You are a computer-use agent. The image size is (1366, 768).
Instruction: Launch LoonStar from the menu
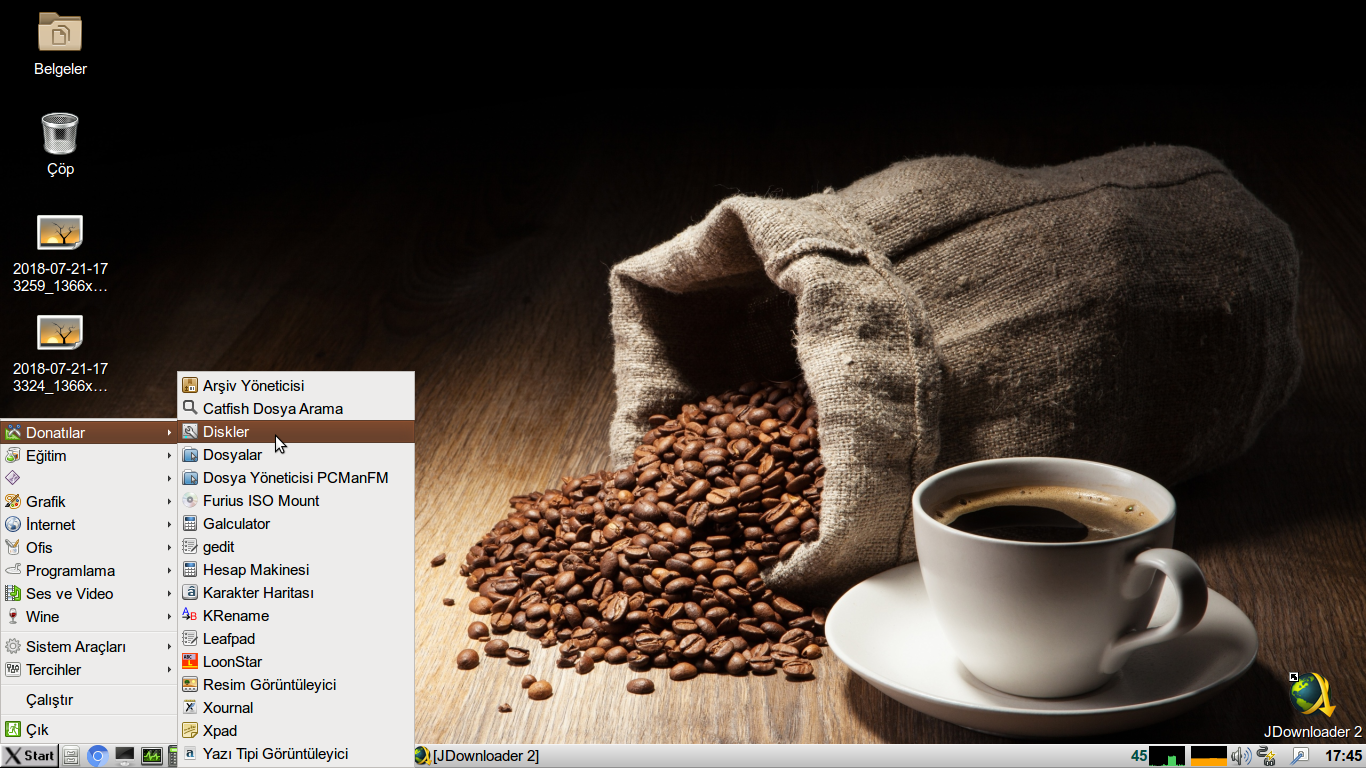tap(296, 662)
